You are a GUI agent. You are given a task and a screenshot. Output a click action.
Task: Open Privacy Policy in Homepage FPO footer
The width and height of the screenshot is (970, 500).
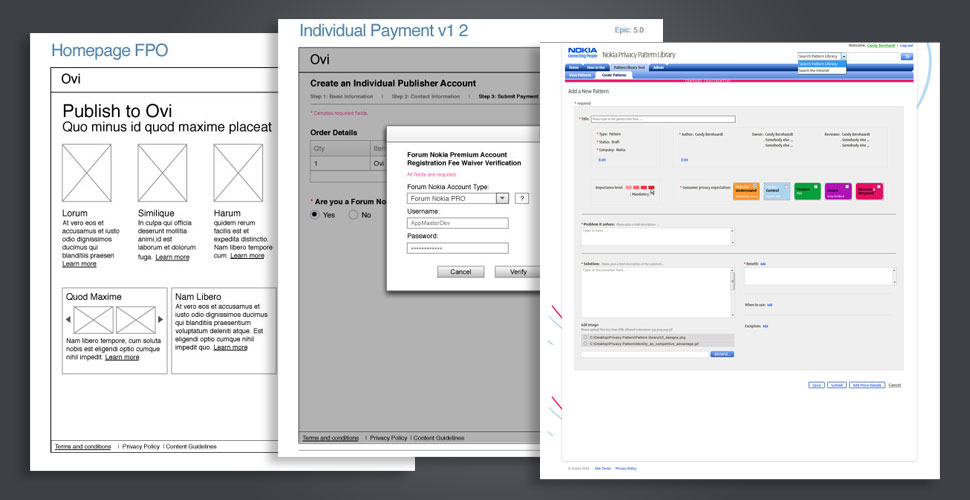pos(141,447)
